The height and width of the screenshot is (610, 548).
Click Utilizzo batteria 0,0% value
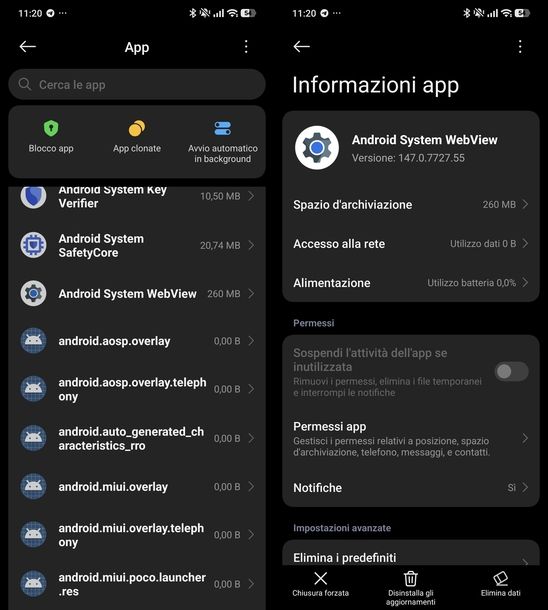point(471,283)
